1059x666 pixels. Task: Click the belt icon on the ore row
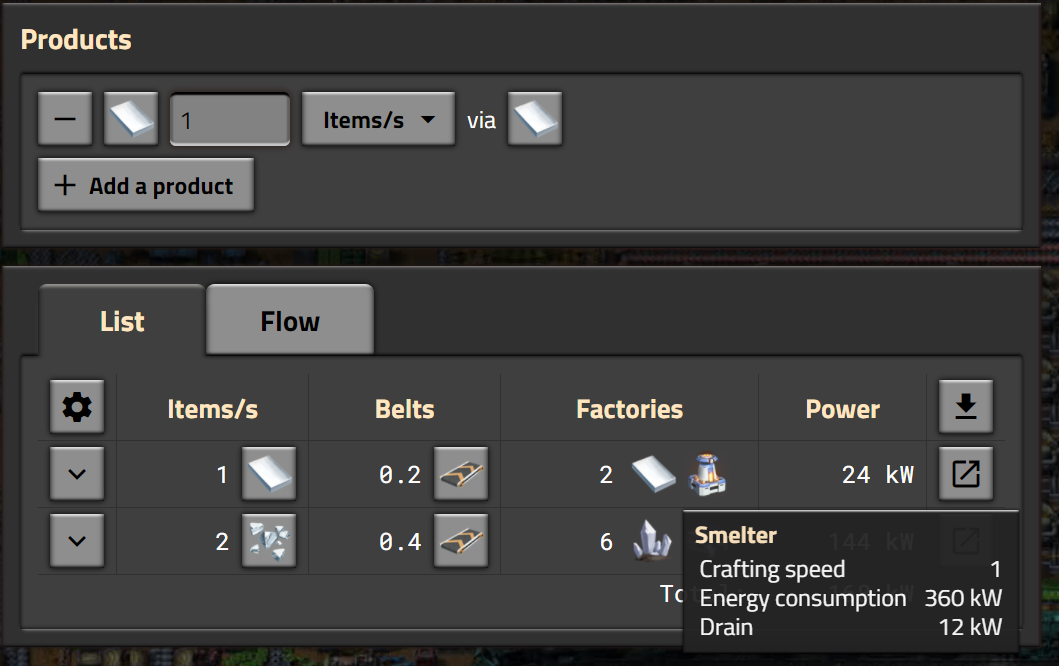461,540
